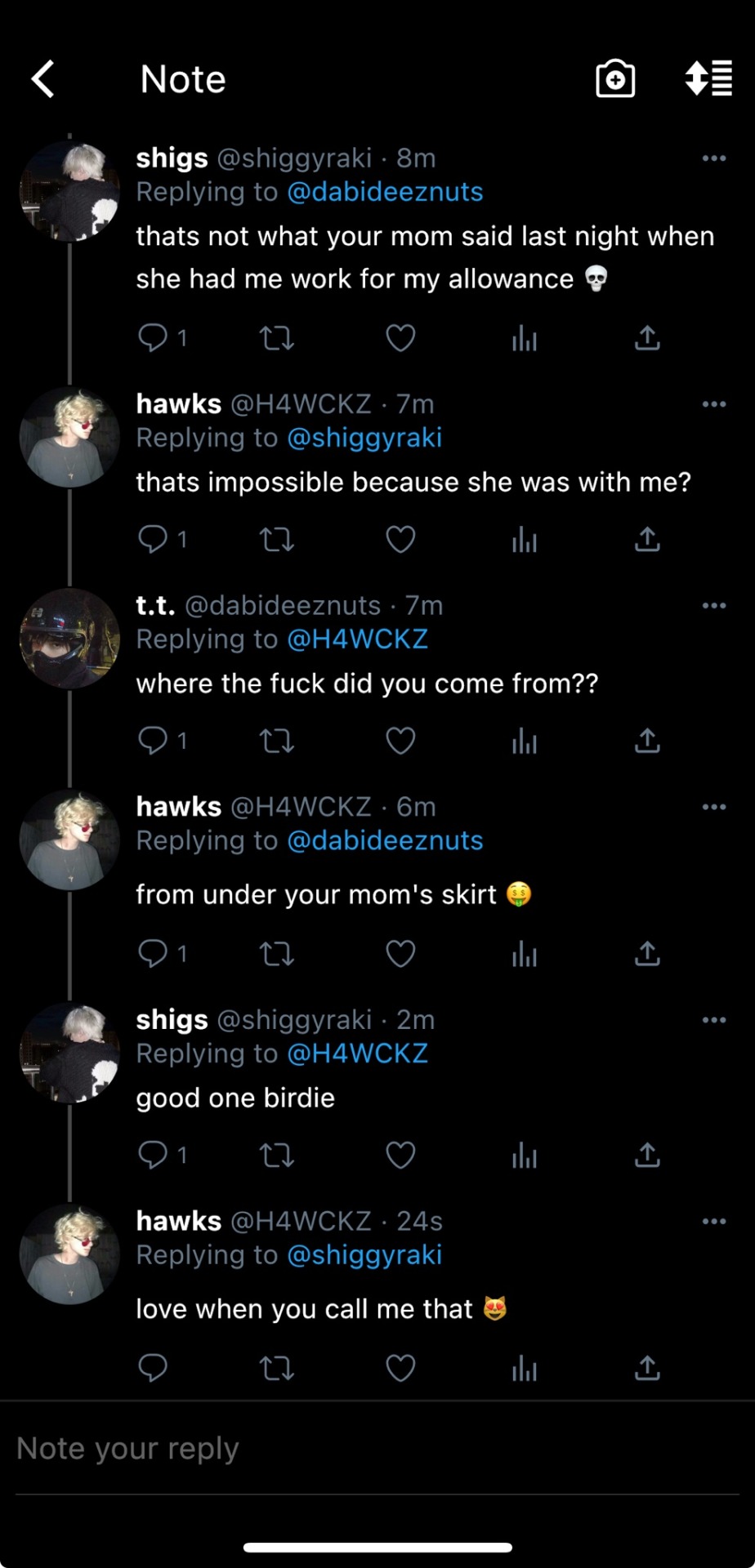Viewport: 755px width, 1568px height.
Task: Share hawks' 'thats impossible' reply
Action: point(647,539)
